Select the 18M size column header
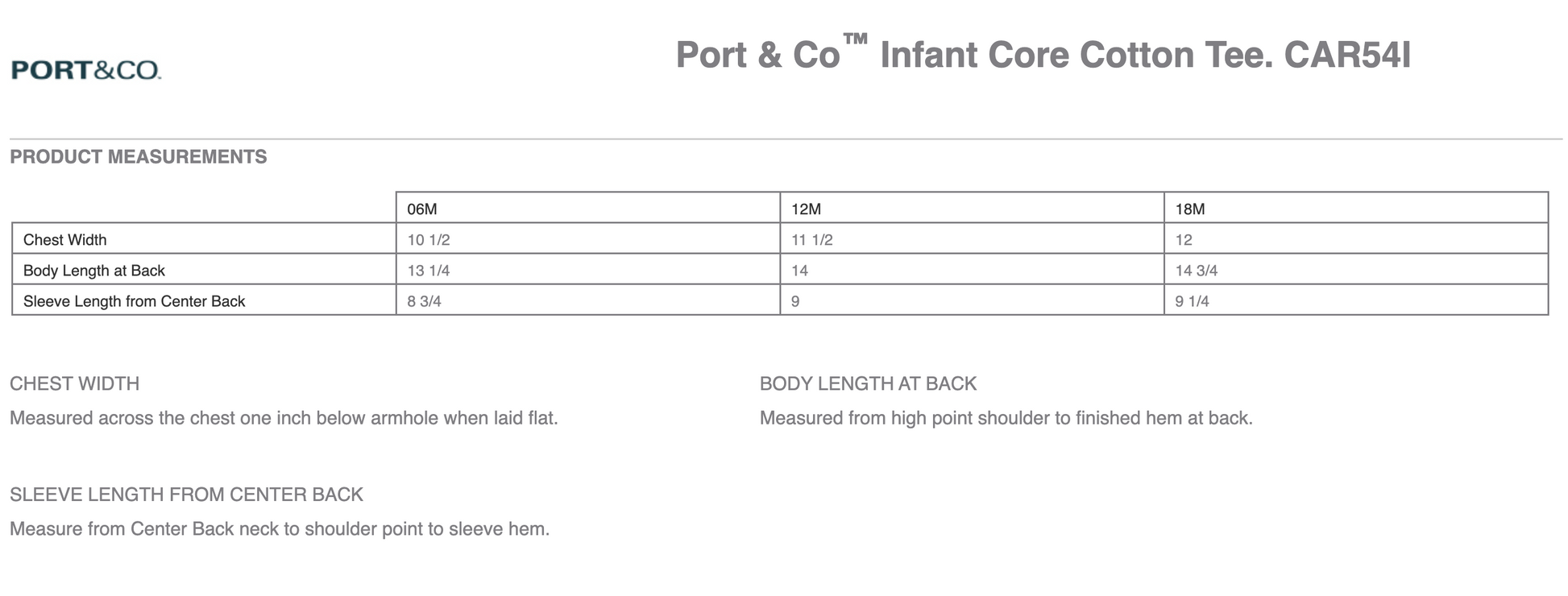1568x596 pixels. pos(1190,209)
